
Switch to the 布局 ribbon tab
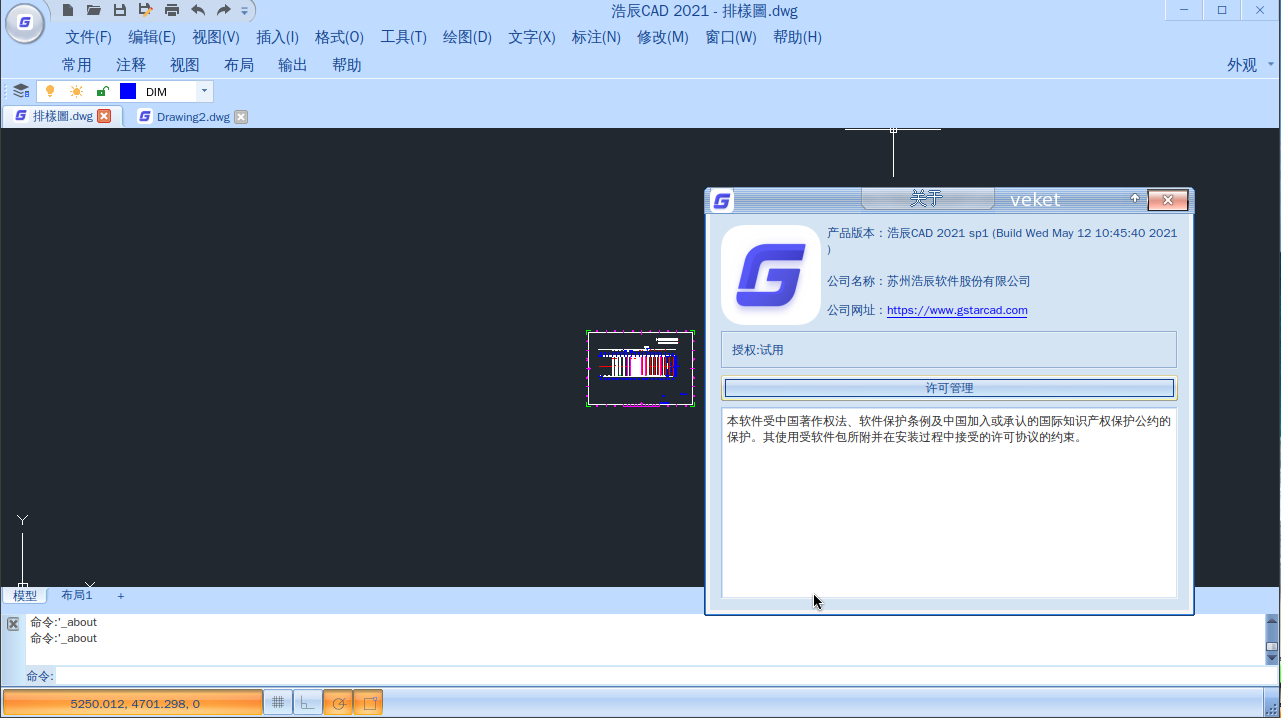239,65
